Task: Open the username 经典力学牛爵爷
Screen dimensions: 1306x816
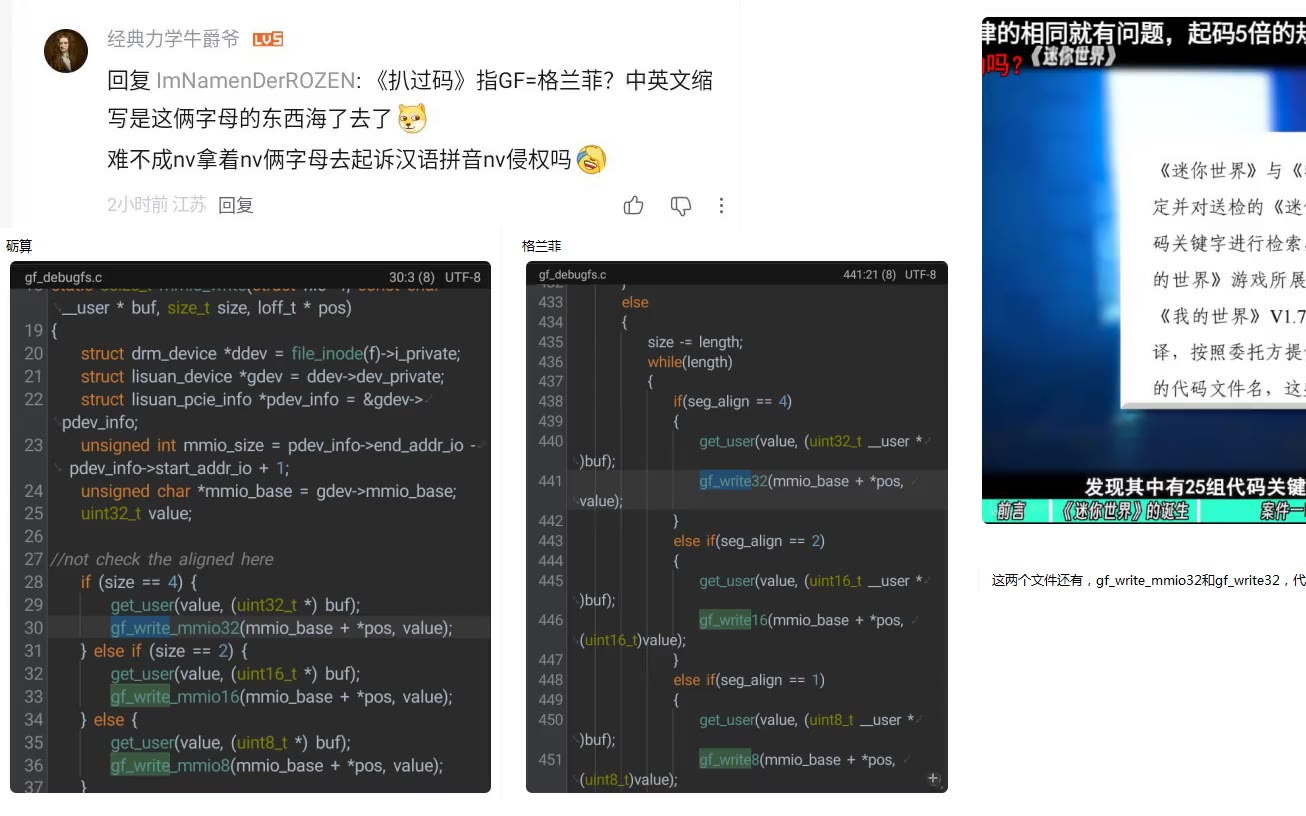Action: click(x=174, y=39)
